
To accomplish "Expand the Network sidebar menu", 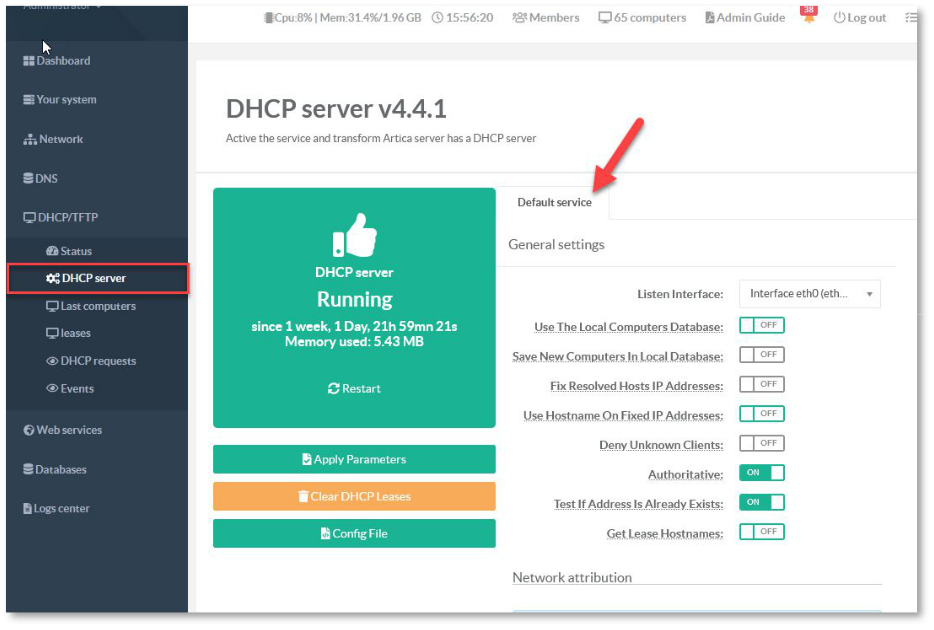I will [54, 140].
